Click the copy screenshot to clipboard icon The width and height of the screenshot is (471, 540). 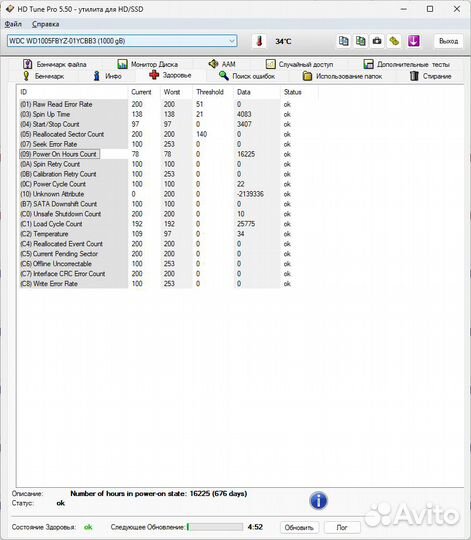click(360, 41)
